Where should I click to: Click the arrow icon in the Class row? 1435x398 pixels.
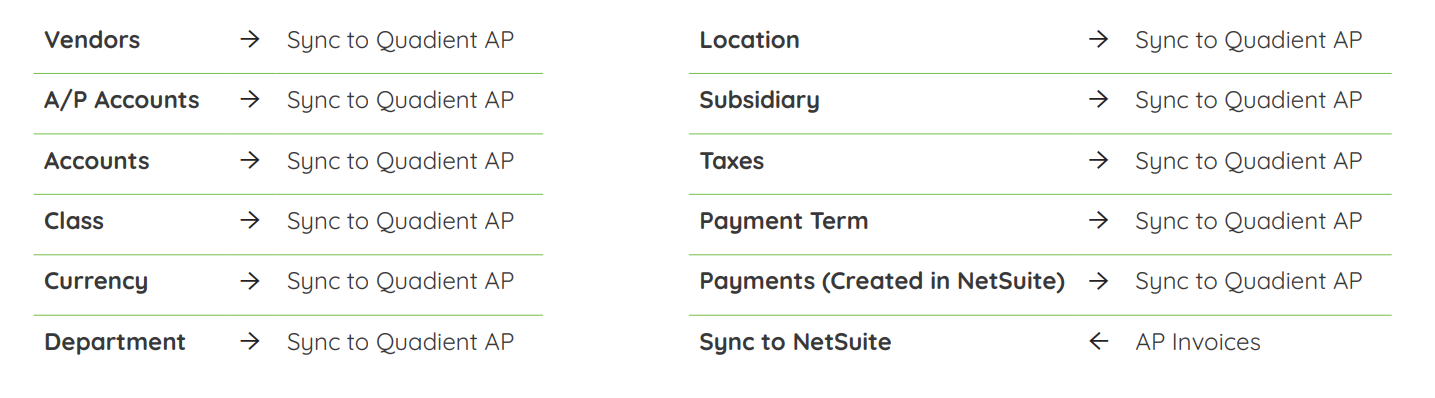click(x=250, y=221)
